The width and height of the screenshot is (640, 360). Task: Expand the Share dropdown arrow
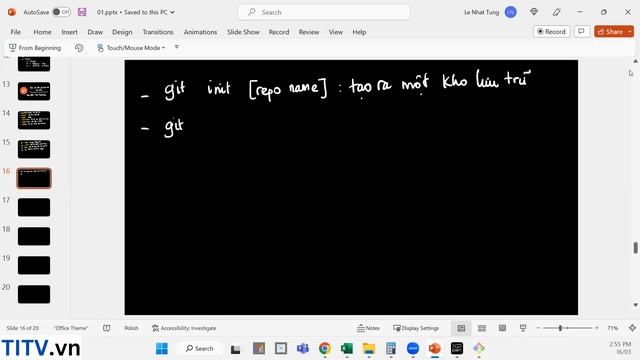(630, 31)
